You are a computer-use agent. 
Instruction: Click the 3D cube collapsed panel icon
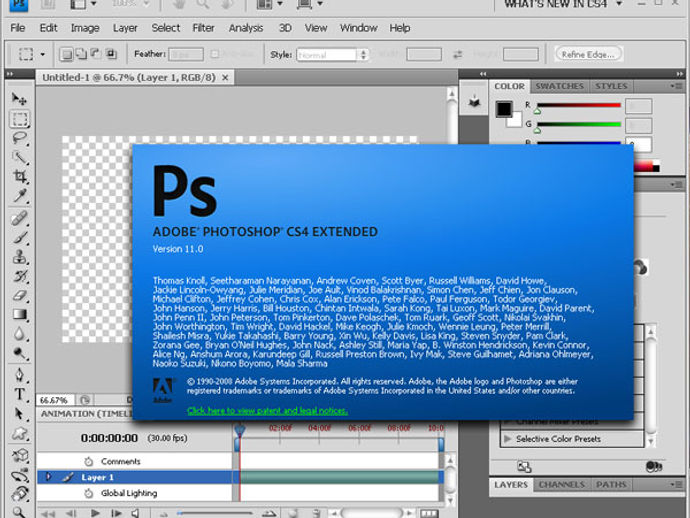[x=474, y=102]
